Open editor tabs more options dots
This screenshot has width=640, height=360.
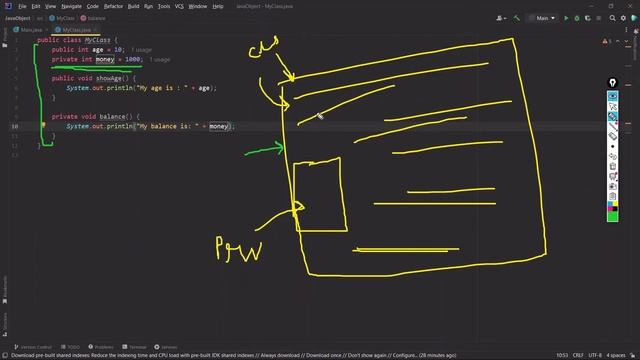pos(627,30)
